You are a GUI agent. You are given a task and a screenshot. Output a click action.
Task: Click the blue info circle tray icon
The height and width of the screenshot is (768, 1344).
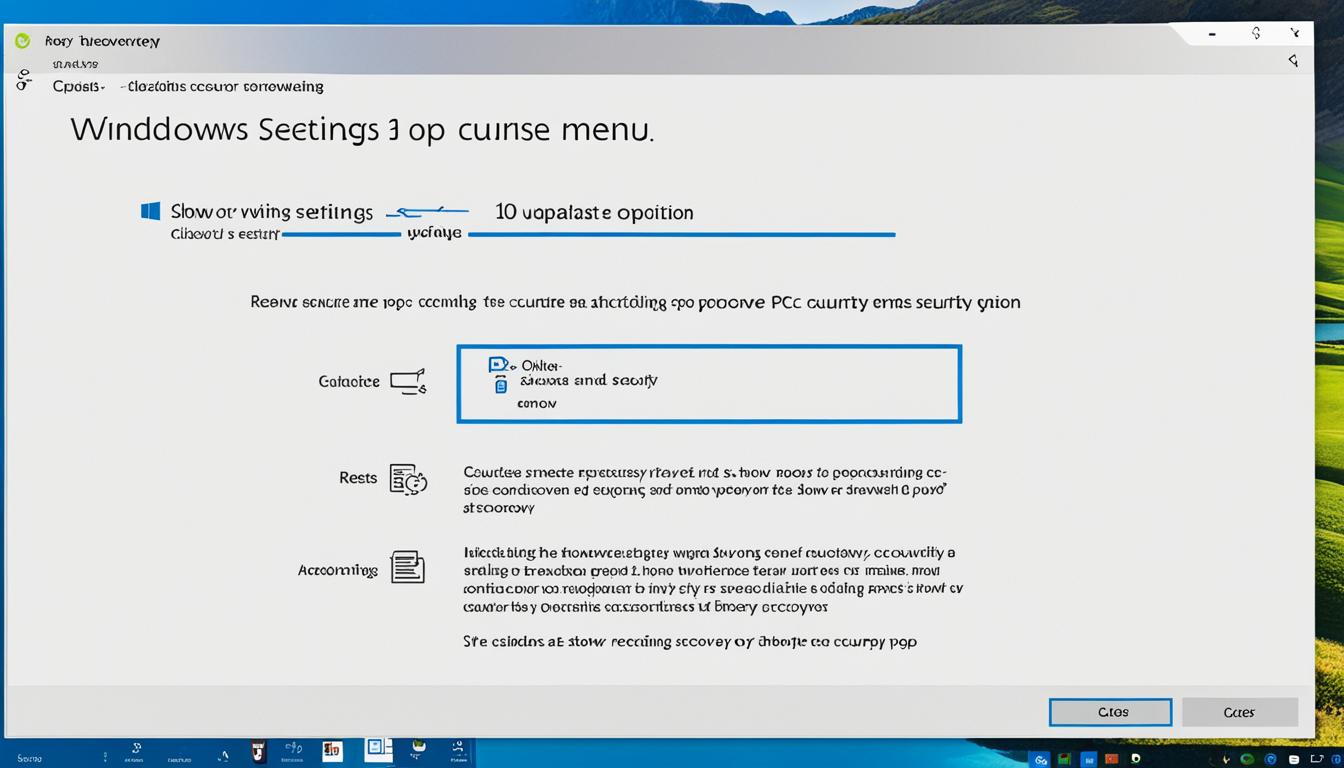tap(1336, 760)
